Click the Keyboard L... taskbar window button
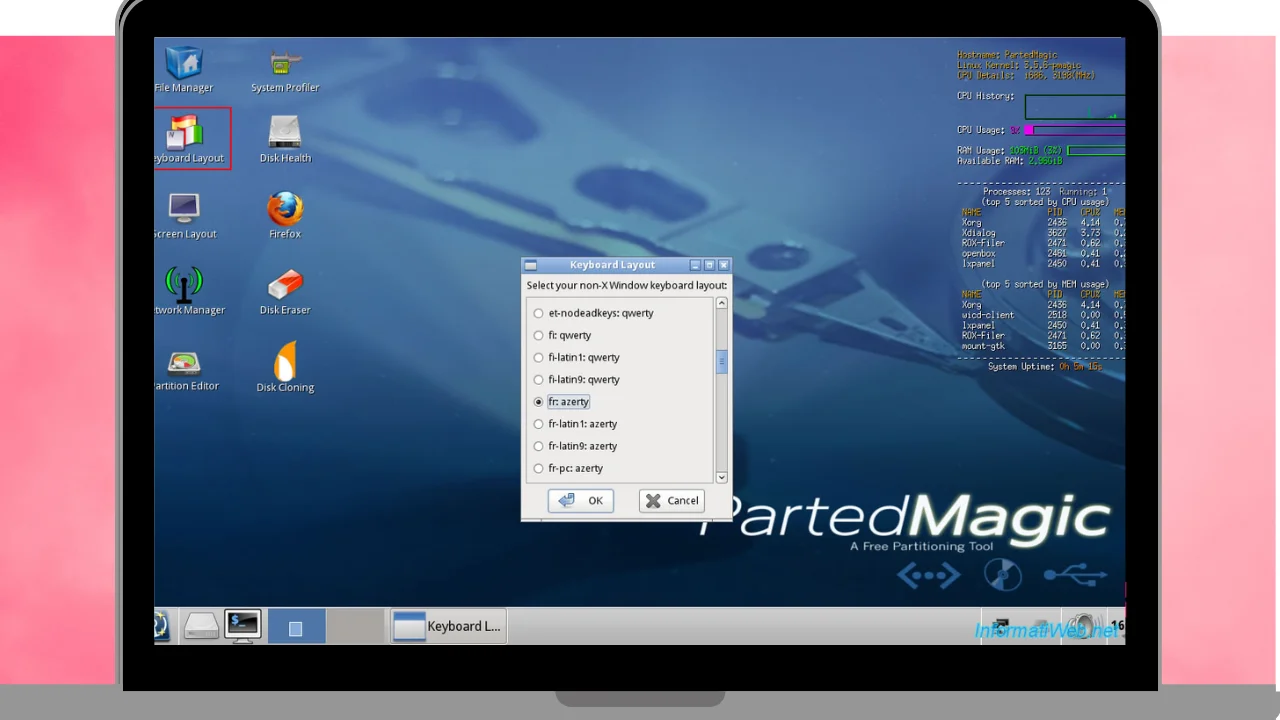The width and height of the screenshot is (1280, 720). 448,626
